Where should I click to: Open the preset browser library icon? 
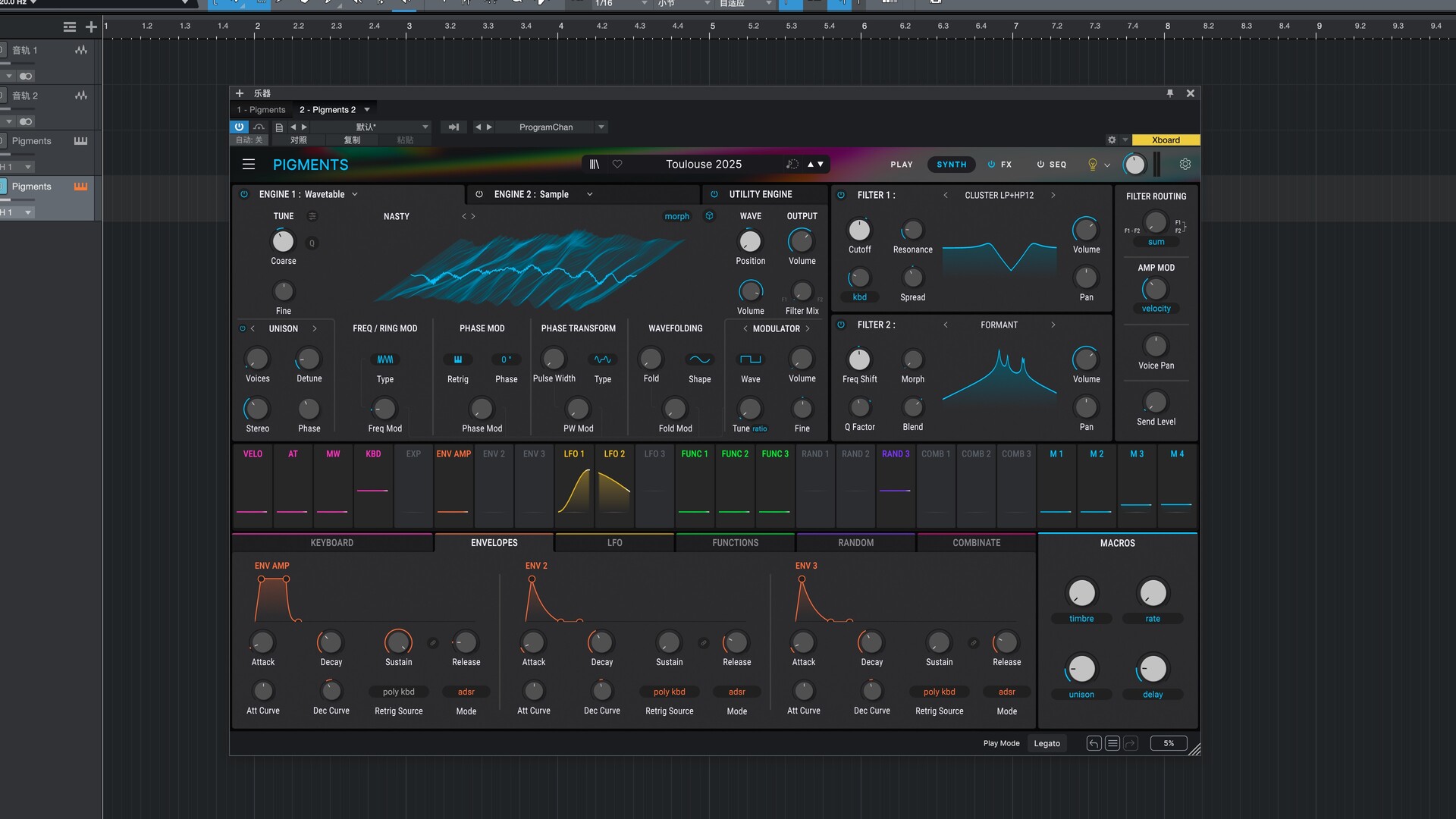pos(595,164)
